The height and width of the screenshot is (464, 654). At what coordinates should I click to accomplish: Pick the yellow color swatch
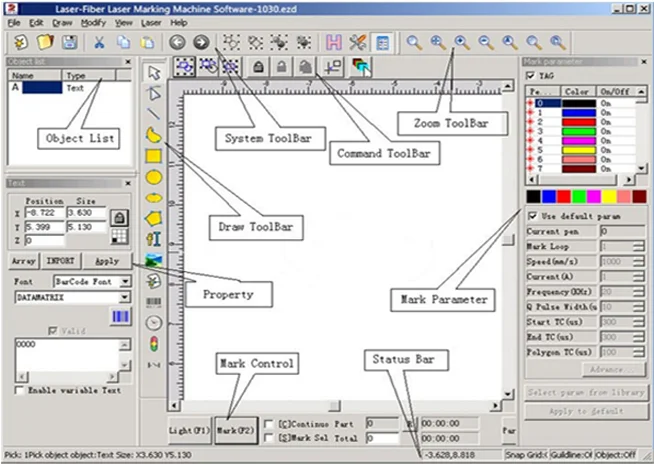(593, 197)
